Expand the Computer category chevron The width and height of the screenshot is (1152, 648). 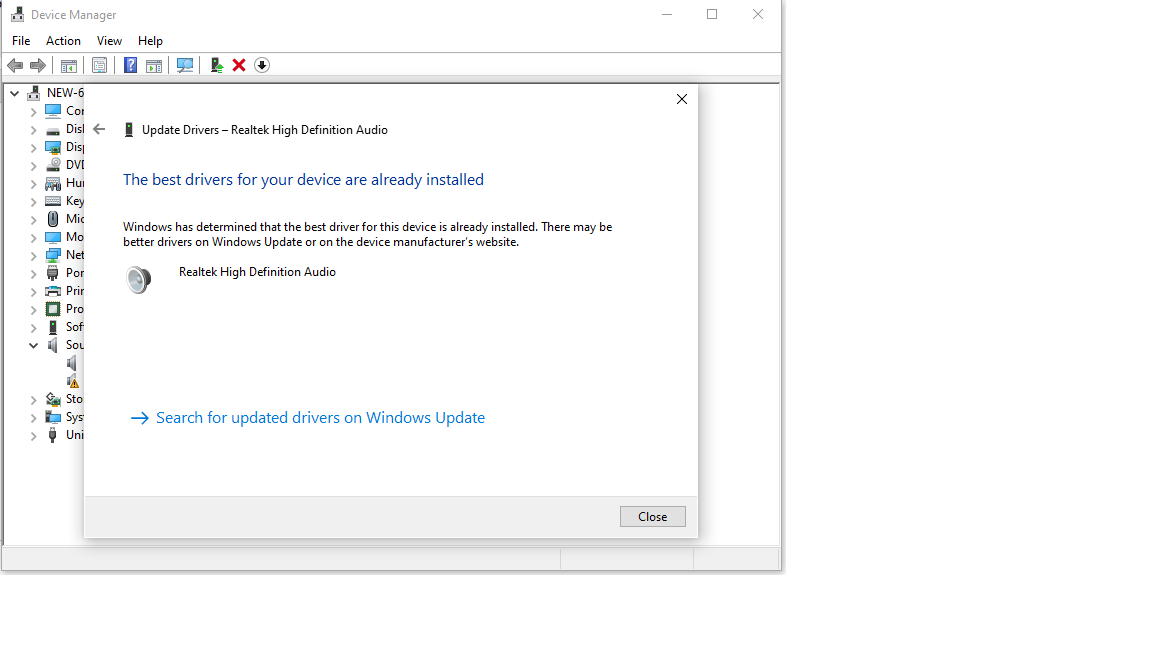point(33,112)
